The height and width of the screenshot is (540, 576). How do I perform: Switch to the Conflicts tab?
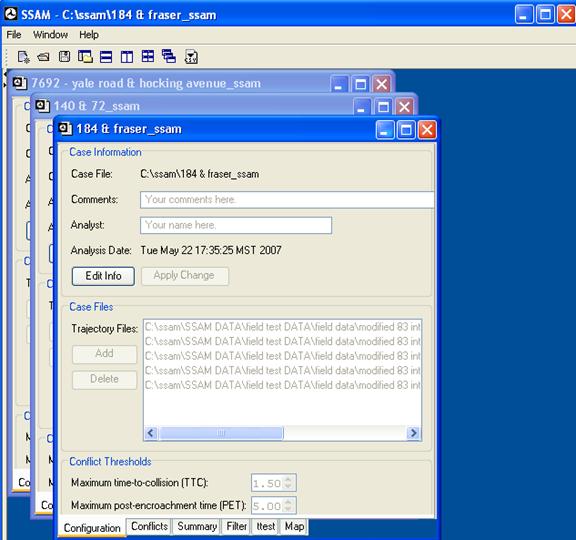(x=150, y=526)
